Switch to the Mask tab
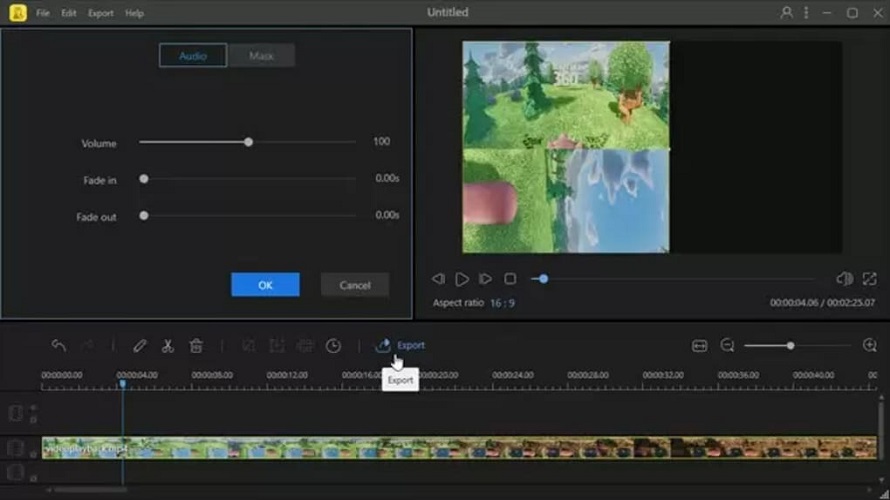Image resolution: width=890 pixels, height=500 pixels. tap(261, 56)
